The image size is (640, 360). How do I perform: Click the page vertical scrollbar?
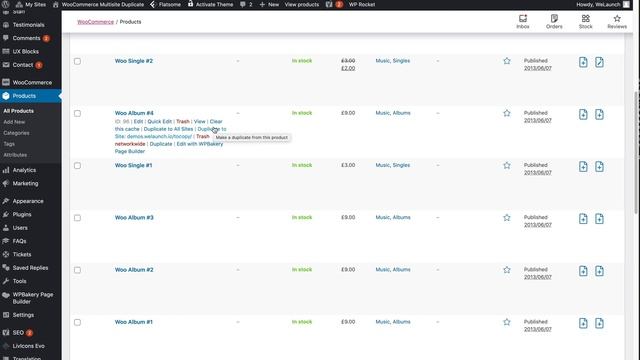pyautogui.click(x=636, y=152)
